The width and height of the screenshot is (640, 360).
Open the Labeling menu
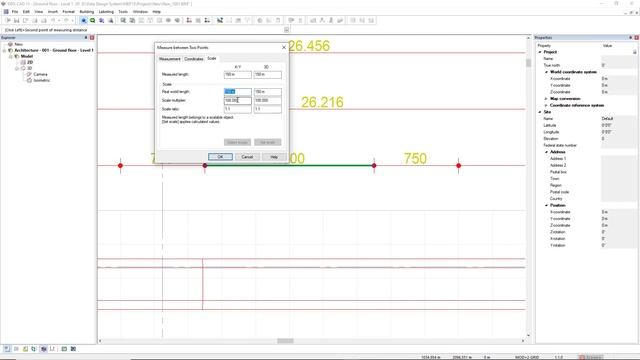coord(106,12)
